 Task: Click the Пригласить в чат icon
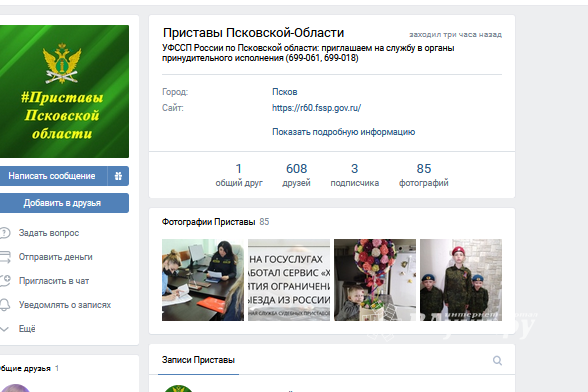click(x=5, y=281)
